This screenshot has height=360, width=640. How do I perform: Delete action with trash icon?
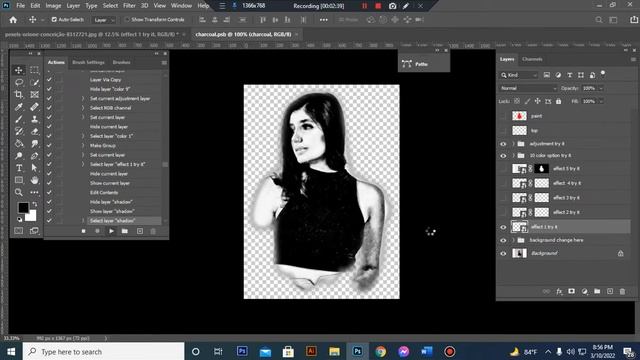click(x=153, y=231)
